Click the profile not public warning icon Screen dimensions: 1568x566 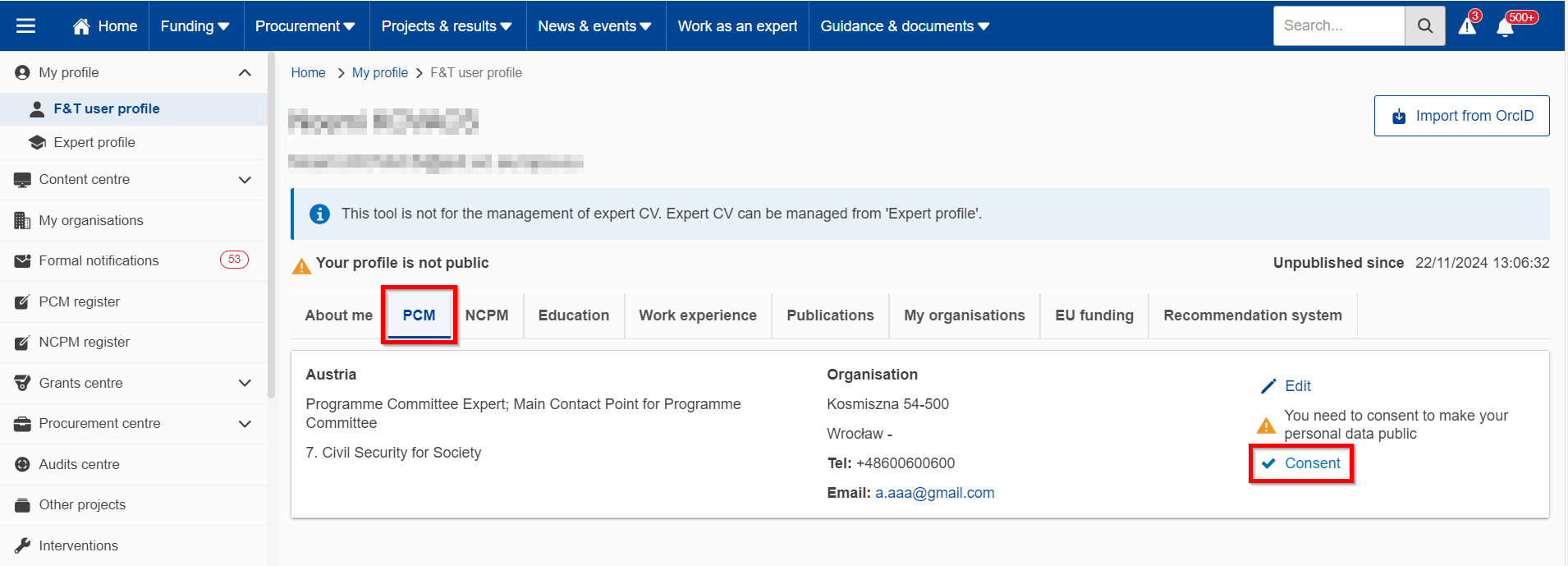301,266
